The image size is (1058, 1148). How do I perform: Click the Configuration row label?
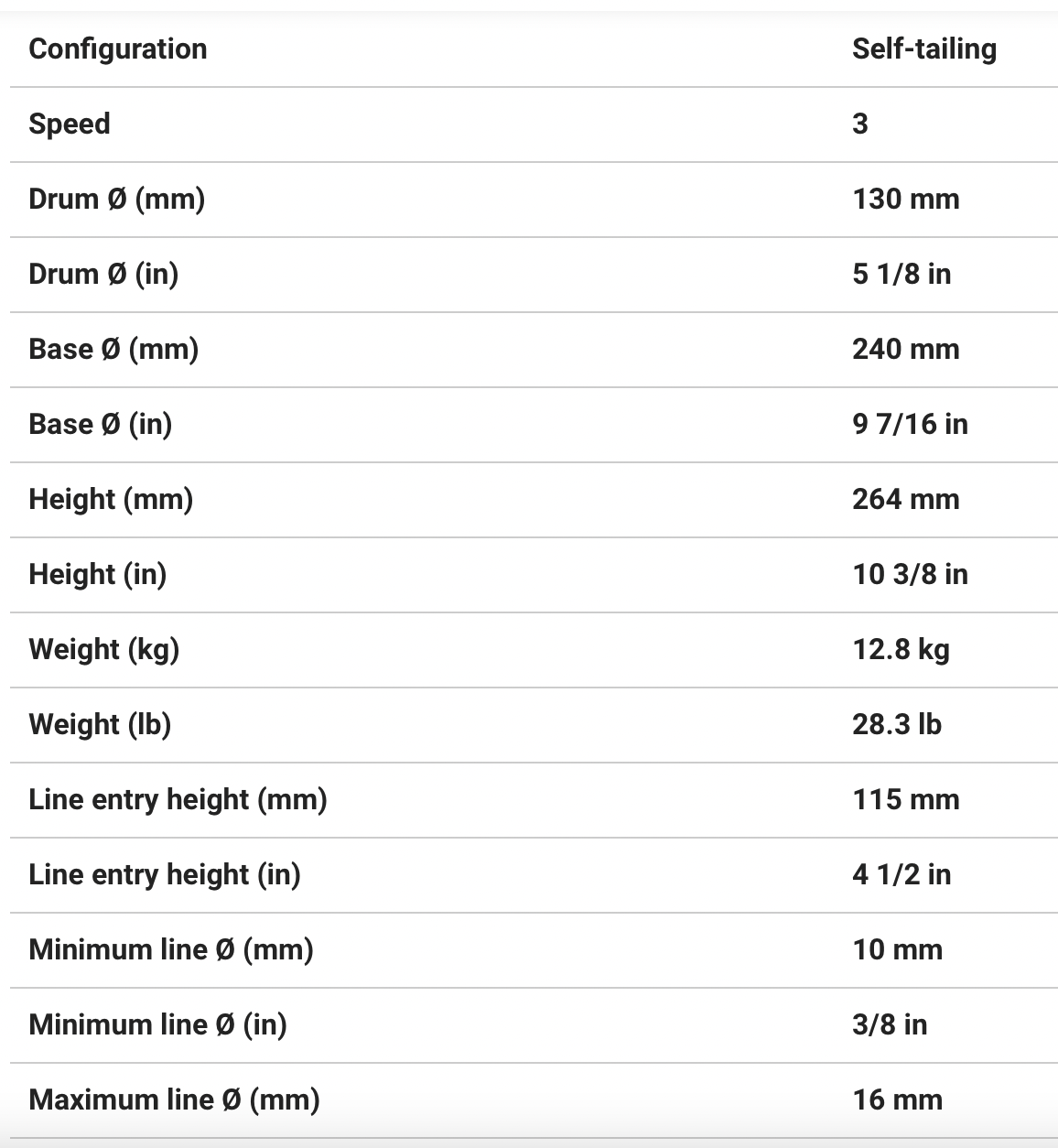[x=118, y=49]
